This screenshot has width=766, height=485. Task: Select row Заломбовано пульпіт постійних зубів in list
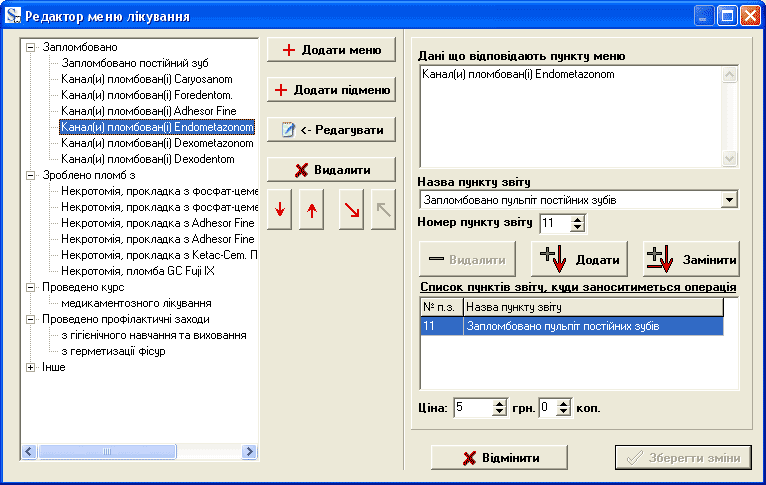click(x=572, y=326)
